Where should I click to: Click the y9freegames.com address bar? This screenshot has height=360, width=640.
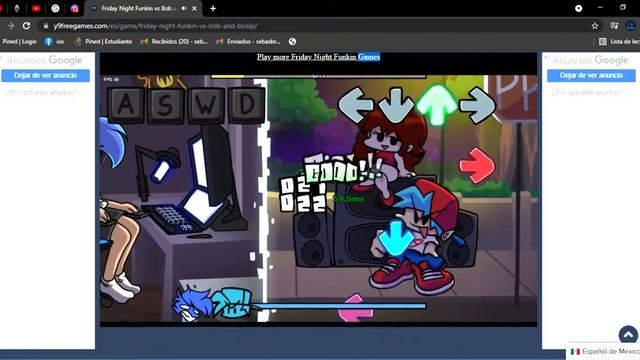coord(314,26)
